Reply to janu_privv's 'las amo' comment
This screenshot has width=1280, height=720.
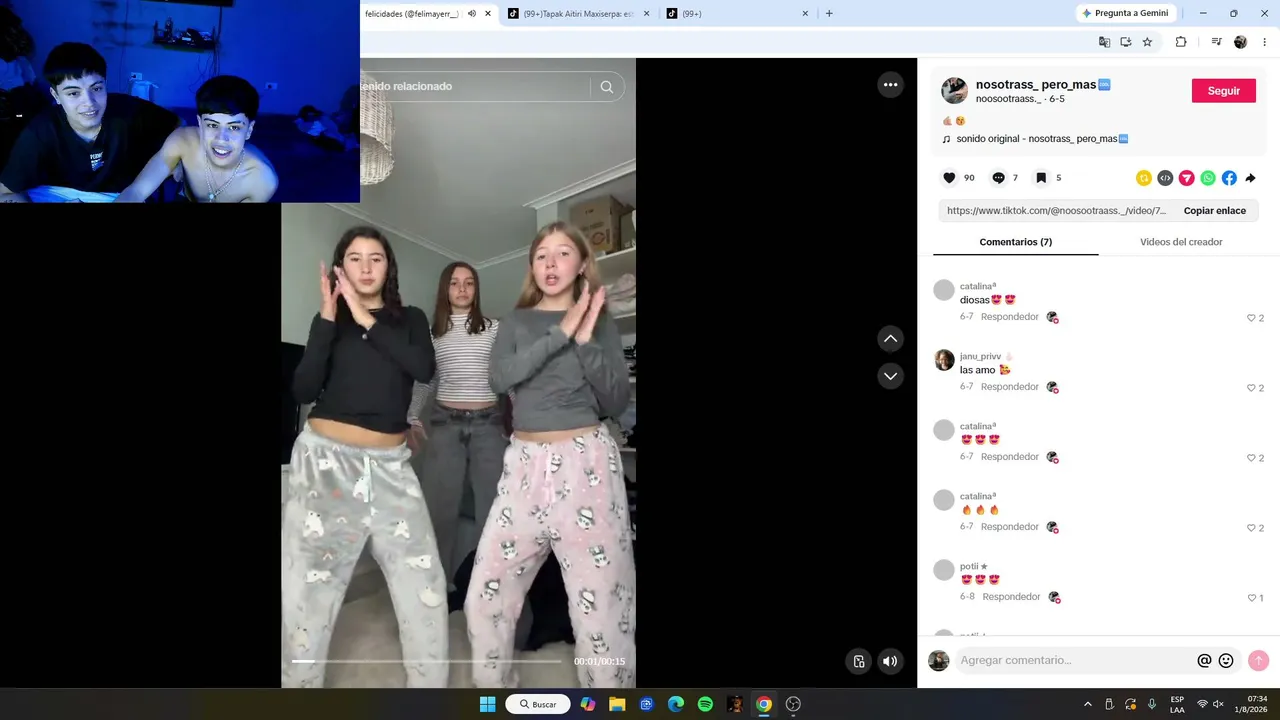coord(1009,387)
